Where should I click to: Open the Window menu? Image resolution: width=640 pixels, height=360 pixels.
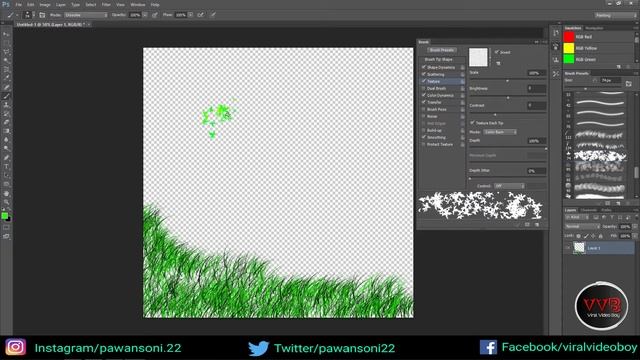(x=138, y=4)
